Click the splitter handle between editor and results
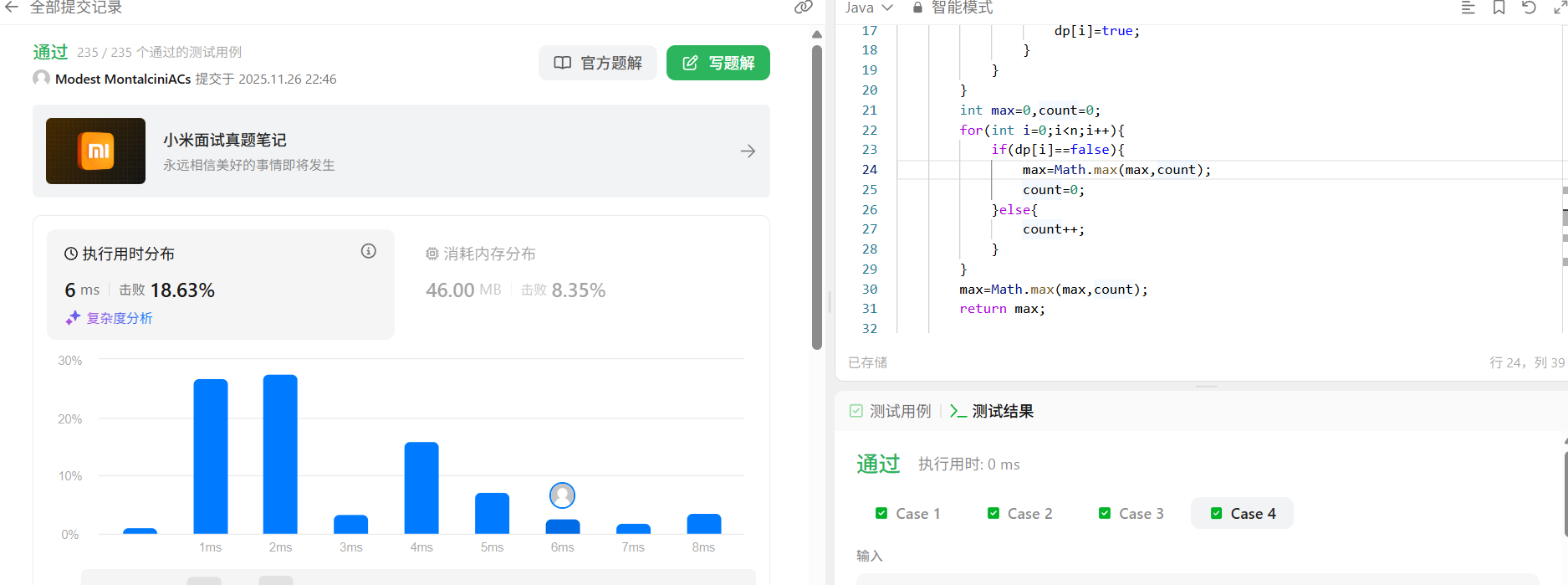 pos(1206,387)
